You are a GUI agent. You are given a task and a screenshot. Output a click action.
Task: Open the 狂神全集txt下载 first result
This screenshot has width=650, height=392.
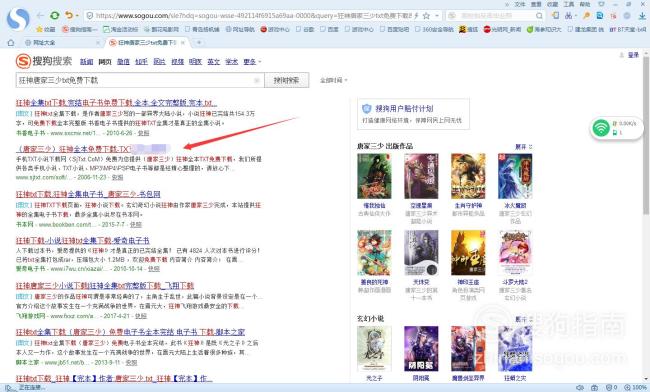coord(116,103)
